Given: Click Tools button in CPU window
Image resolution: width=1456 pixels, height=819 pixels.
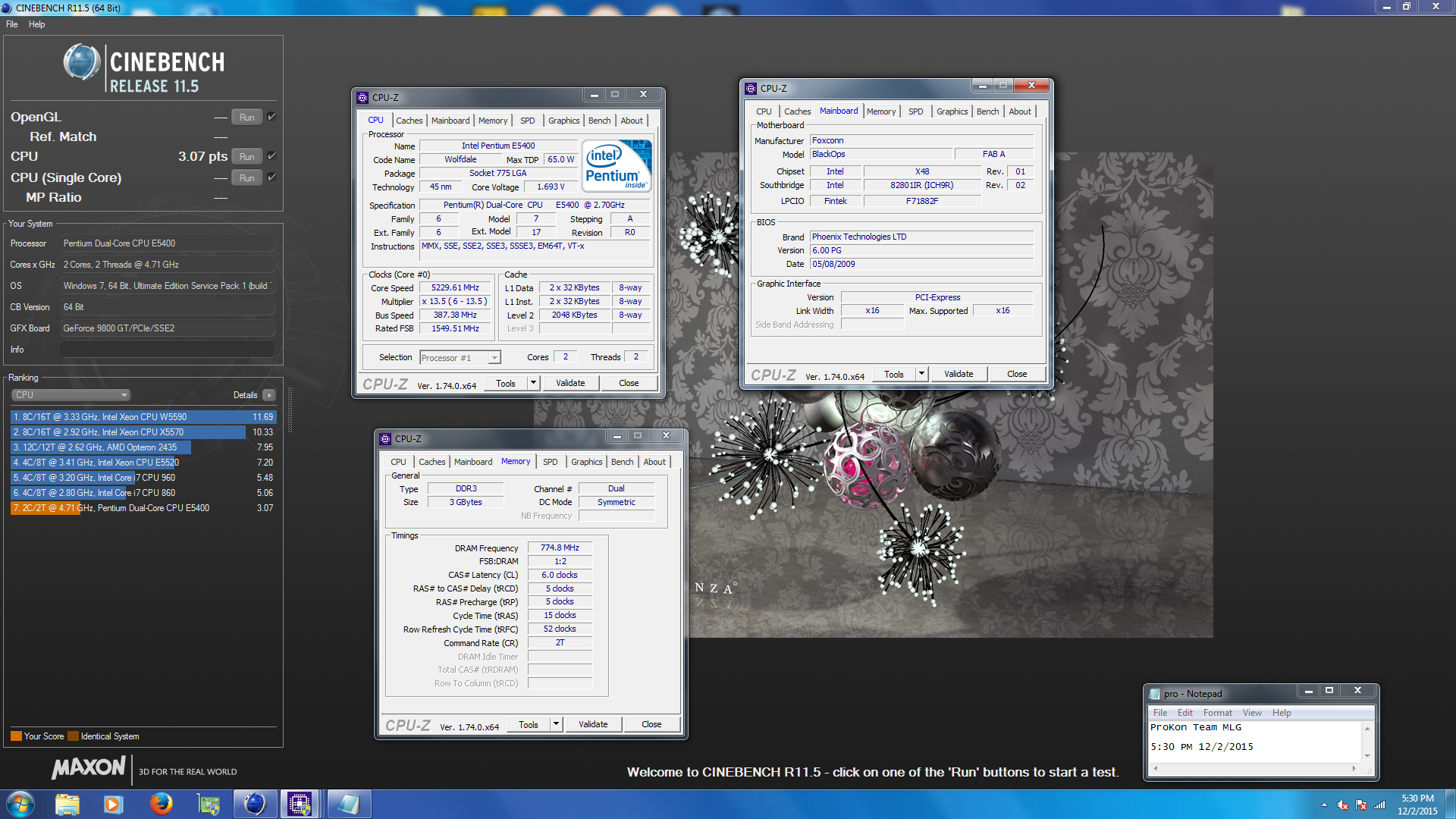Looking at the screenshot, I should pyautogui.click(x=506, y=383).
